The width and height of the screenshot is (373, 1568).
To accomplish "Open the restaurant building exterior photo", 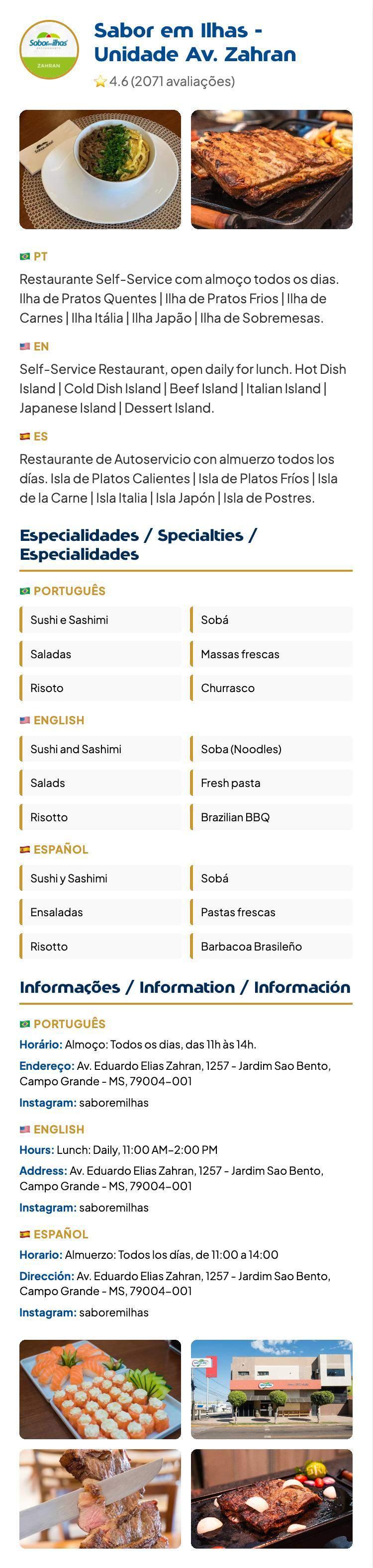I will click(272, 1390).
